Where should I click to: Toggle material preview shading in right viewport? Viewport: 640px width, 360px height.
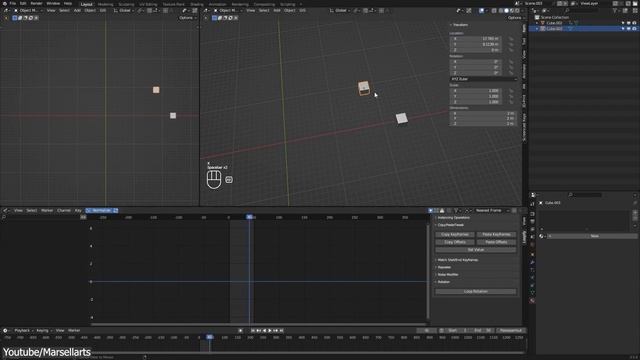(x=512, y=11)
